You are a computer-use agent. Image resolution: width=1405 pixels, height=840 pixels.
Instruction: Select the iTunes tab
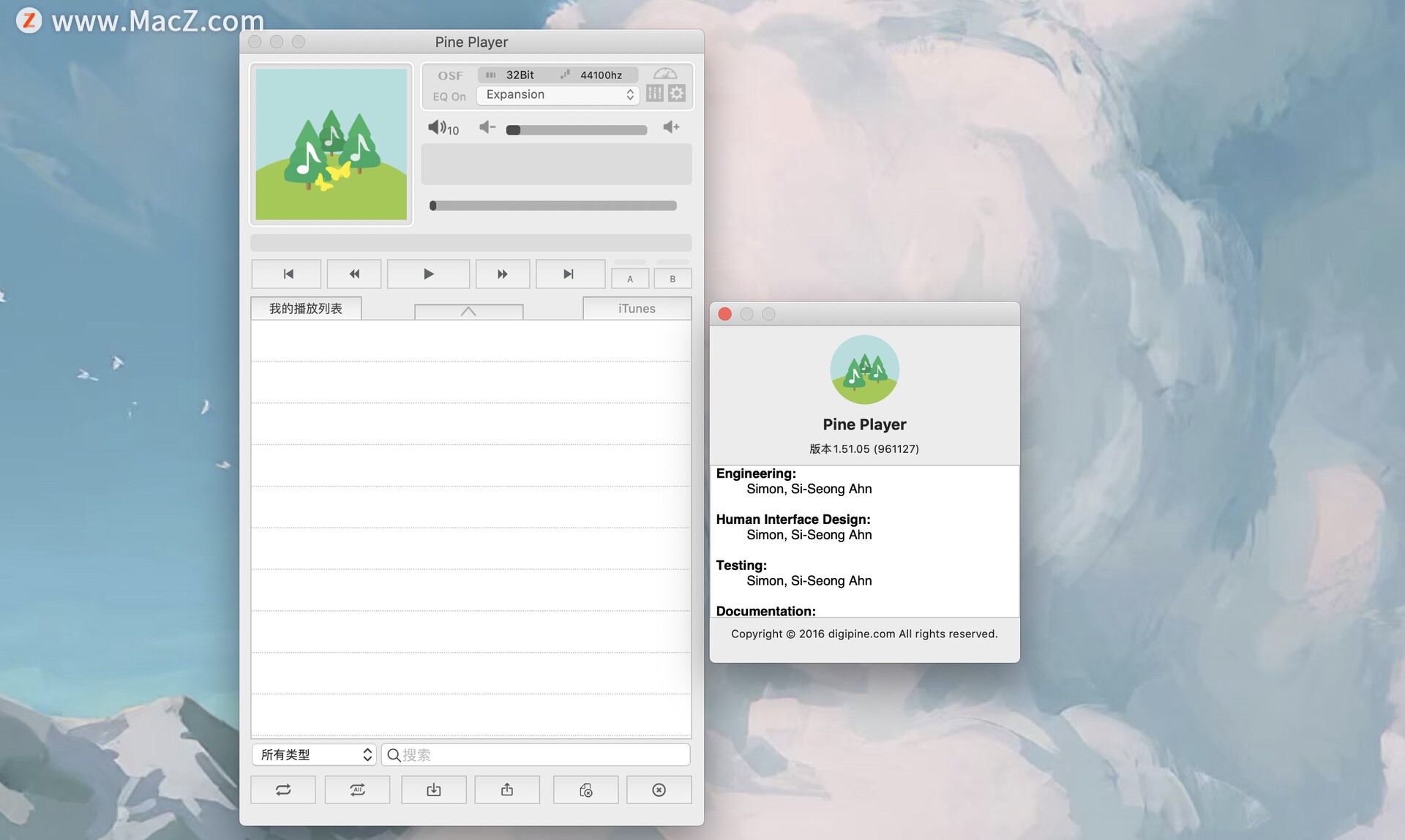tap(637, 308)
